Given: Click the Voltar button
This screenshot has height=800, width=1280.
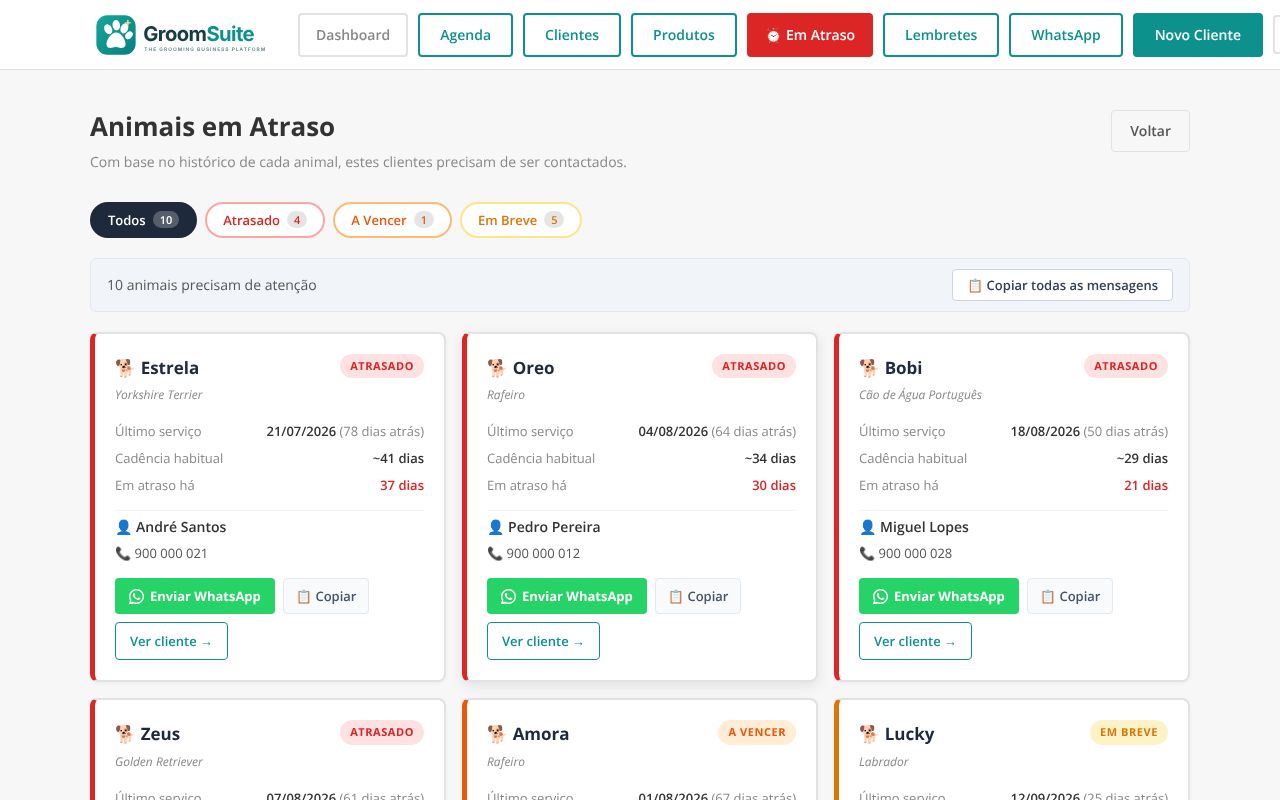Looking at the screenshot, I should pyautogui.click(x=1150, y=131).
